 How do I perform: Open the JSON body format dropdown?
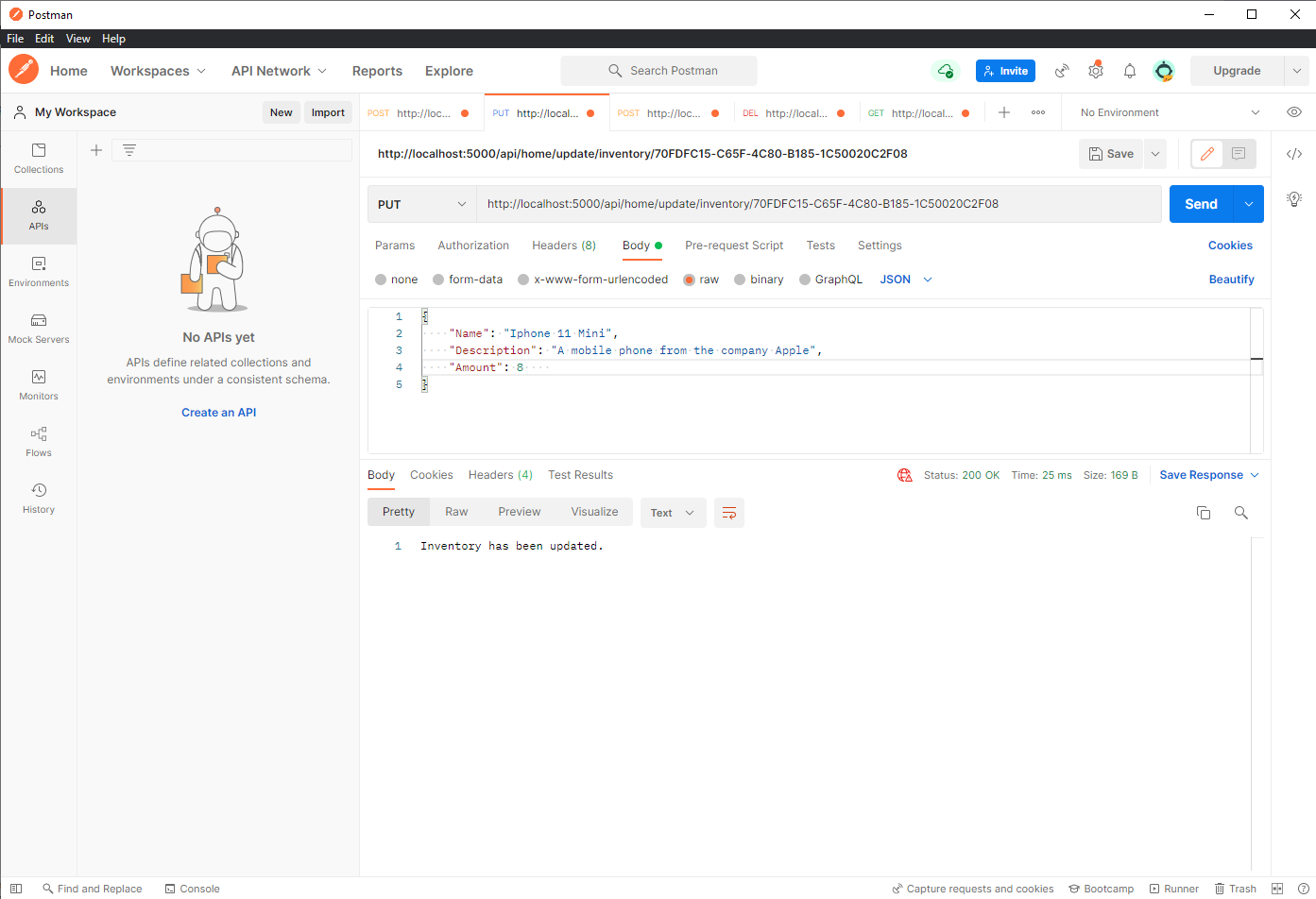point(904,279)
